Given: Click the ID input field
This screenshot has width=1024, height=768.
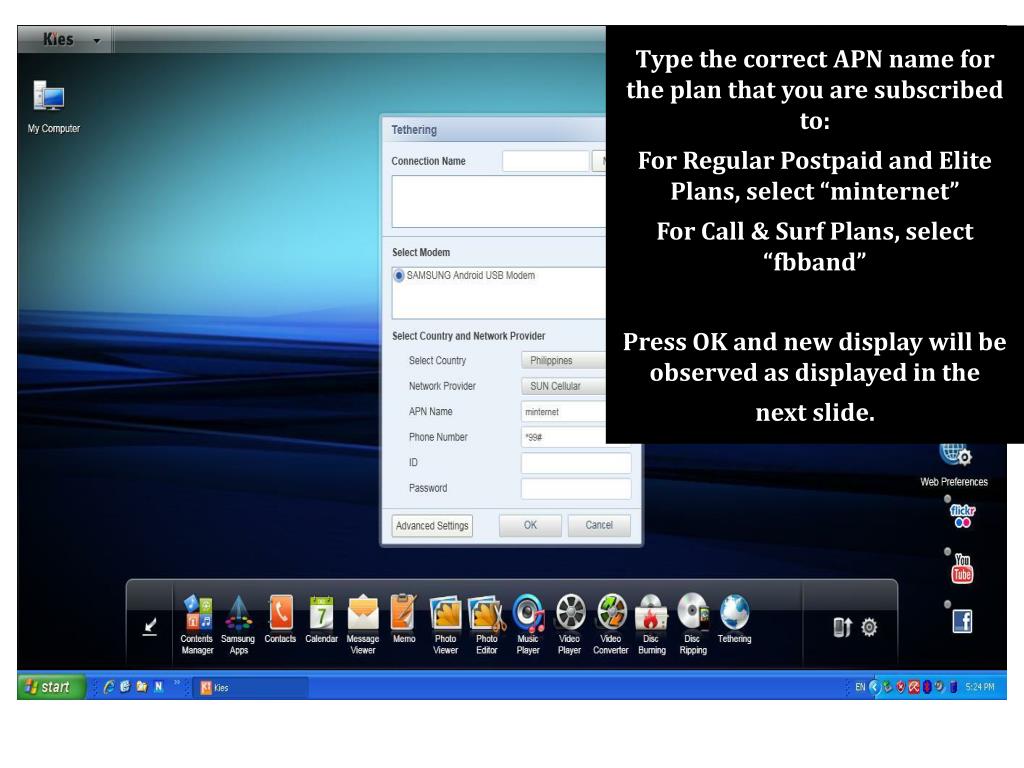Looking at the screenshot, I should pyautogui.click(x=576, y=463).
